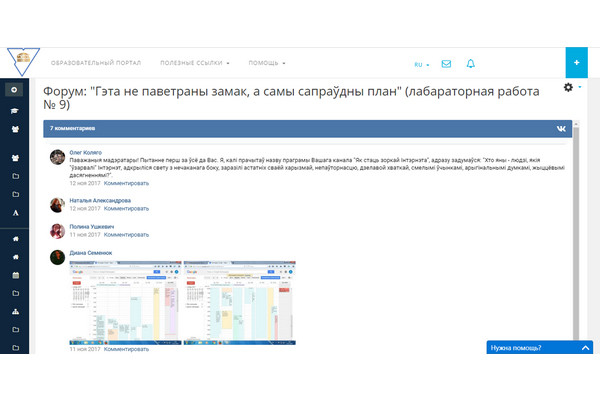Click the graduation cap sidebar icon
The width and height of the screenshot is (600, 400).
pyautogui.click(x=15, y=112)
